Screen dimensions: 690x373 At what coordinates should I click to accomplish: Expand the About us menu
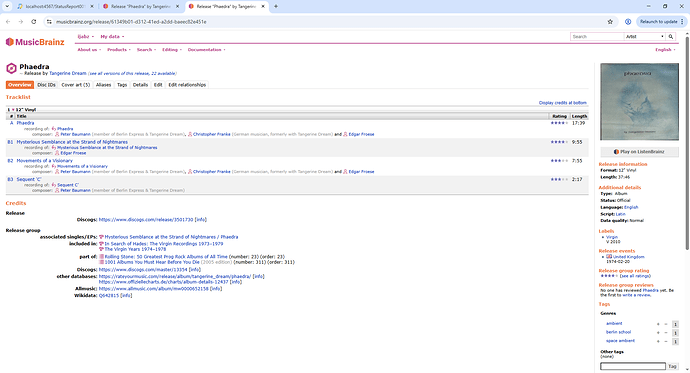tap(89, 50)
